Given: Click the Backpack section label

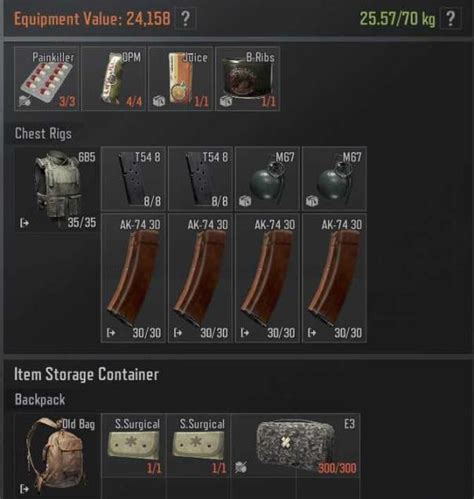Looking at the screenshot, I should pos(40,400).
